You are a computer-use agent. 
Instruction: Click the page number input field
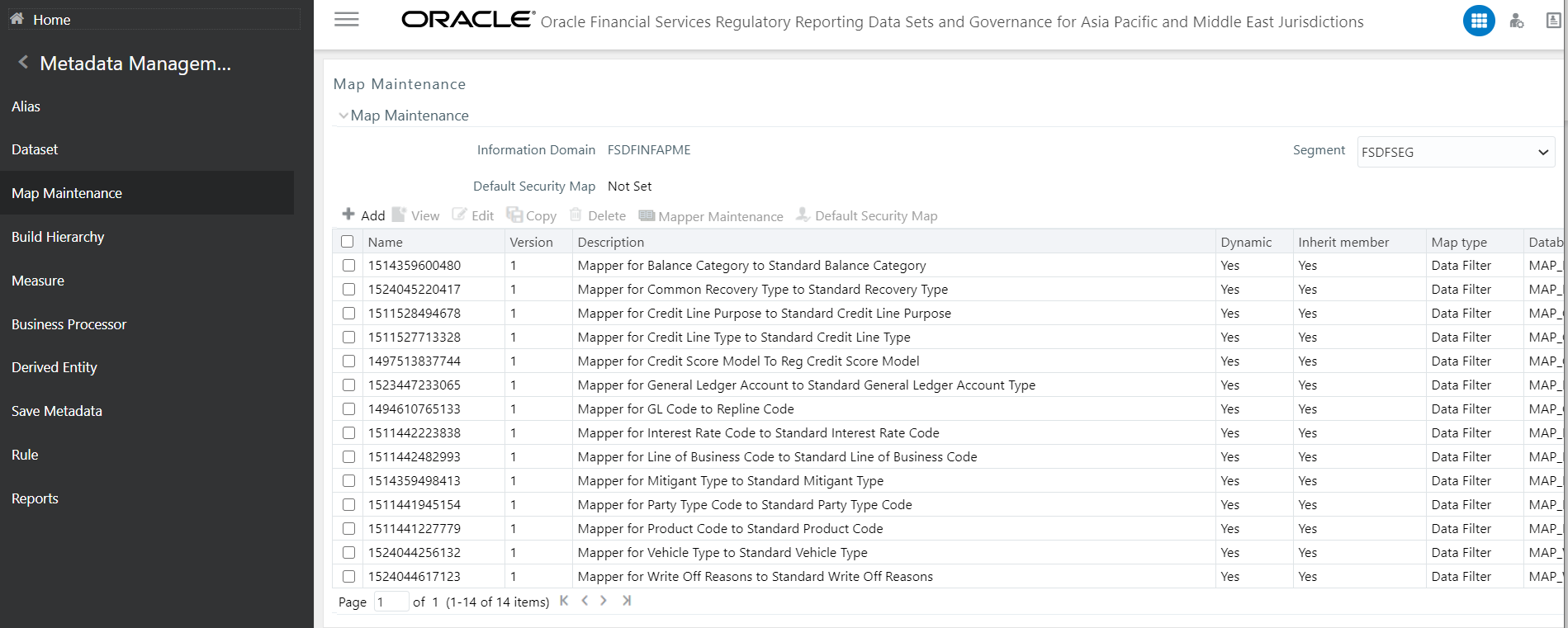(391, 602)
